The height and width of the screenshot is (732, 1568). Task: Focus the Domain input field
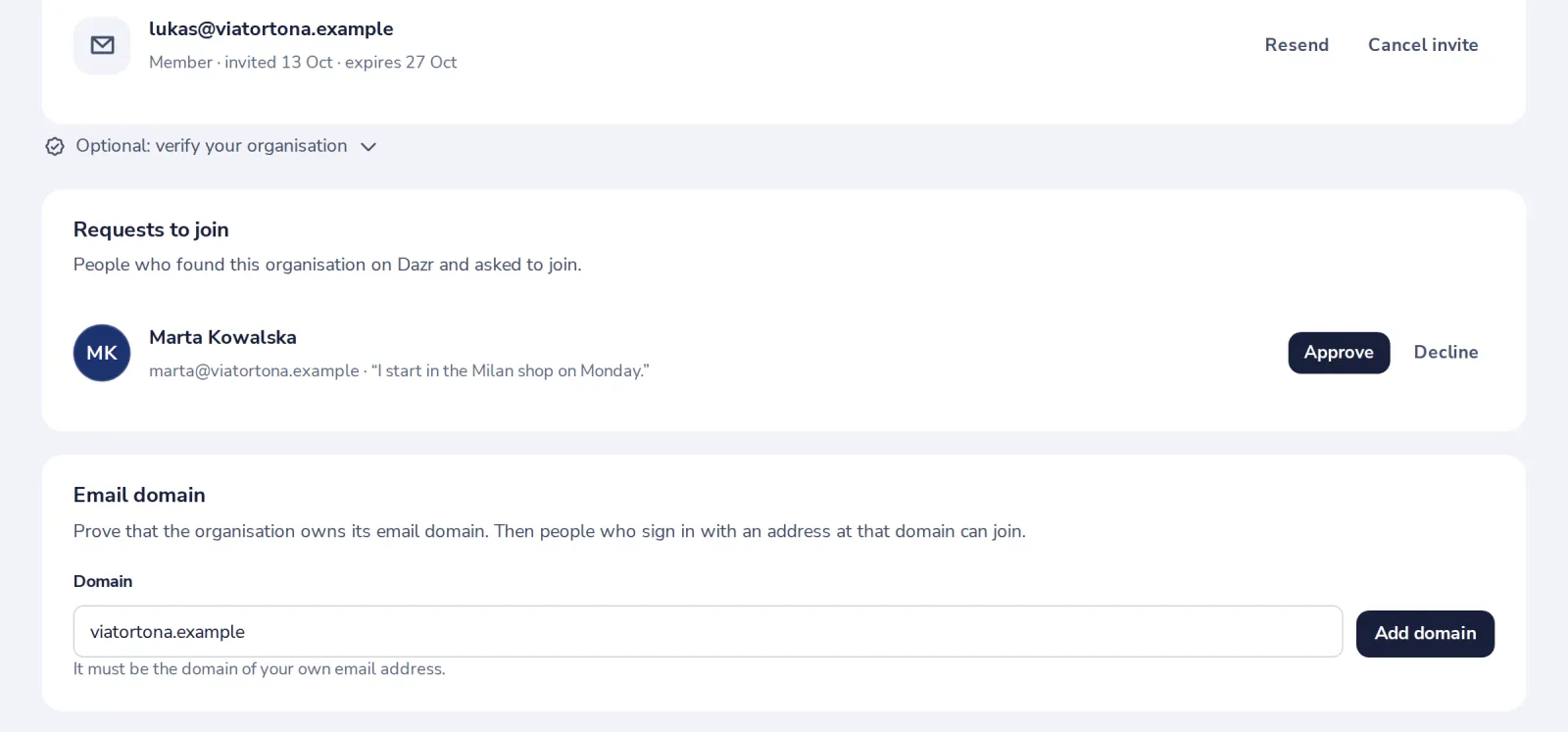point(708,631)
